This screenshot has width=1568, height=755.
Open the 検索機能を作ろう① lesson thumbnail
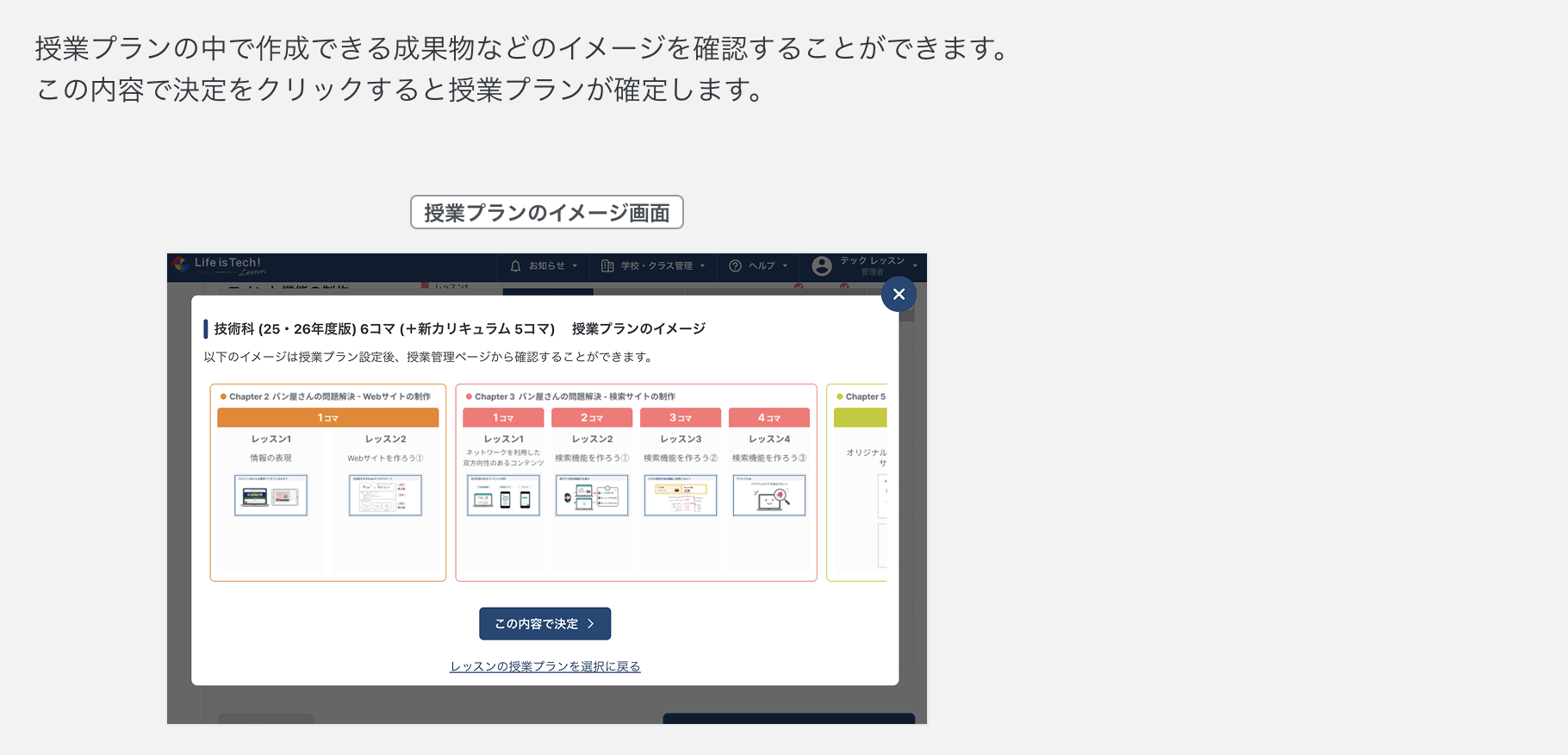pos(592,496)
